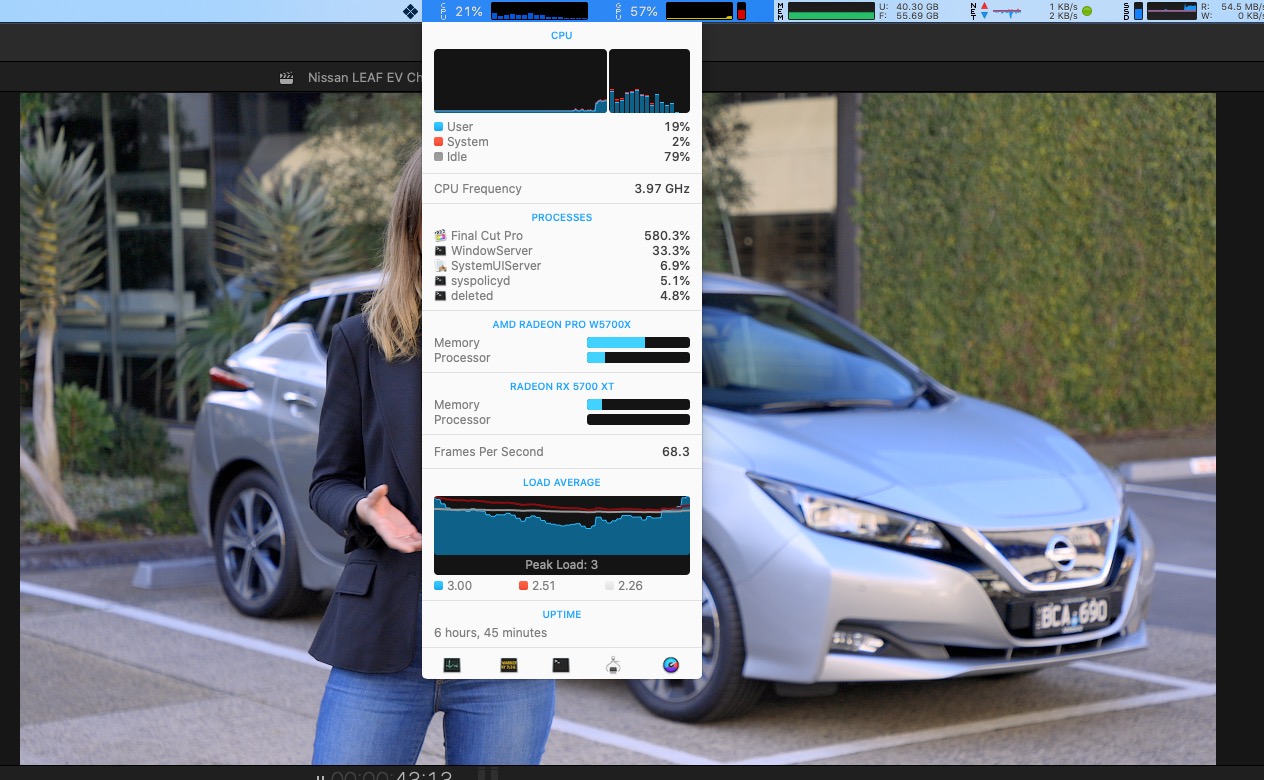This screenshot has height=780, width=1264.
Task: Click AMD Radeon Pro W5700X heading
Action: (x=562, y=325)
